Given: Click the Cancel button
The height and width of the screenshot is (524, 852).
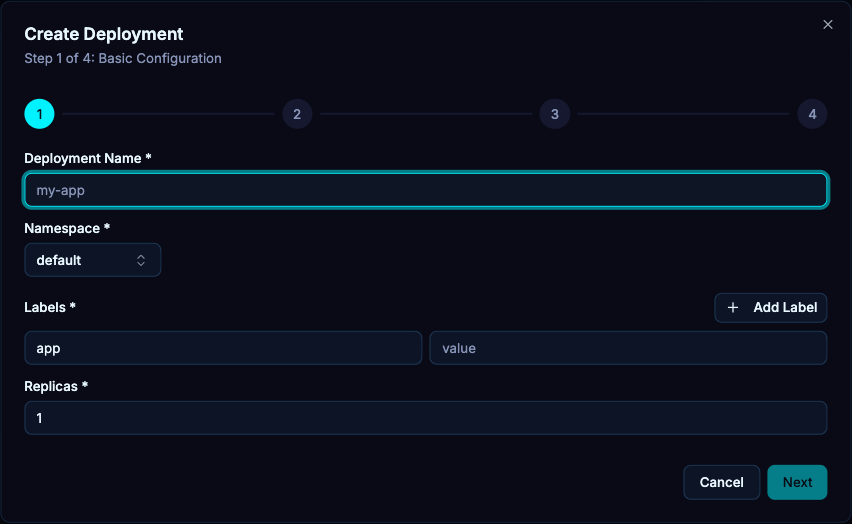Looking at the screenshot, I should click(722, 482).
